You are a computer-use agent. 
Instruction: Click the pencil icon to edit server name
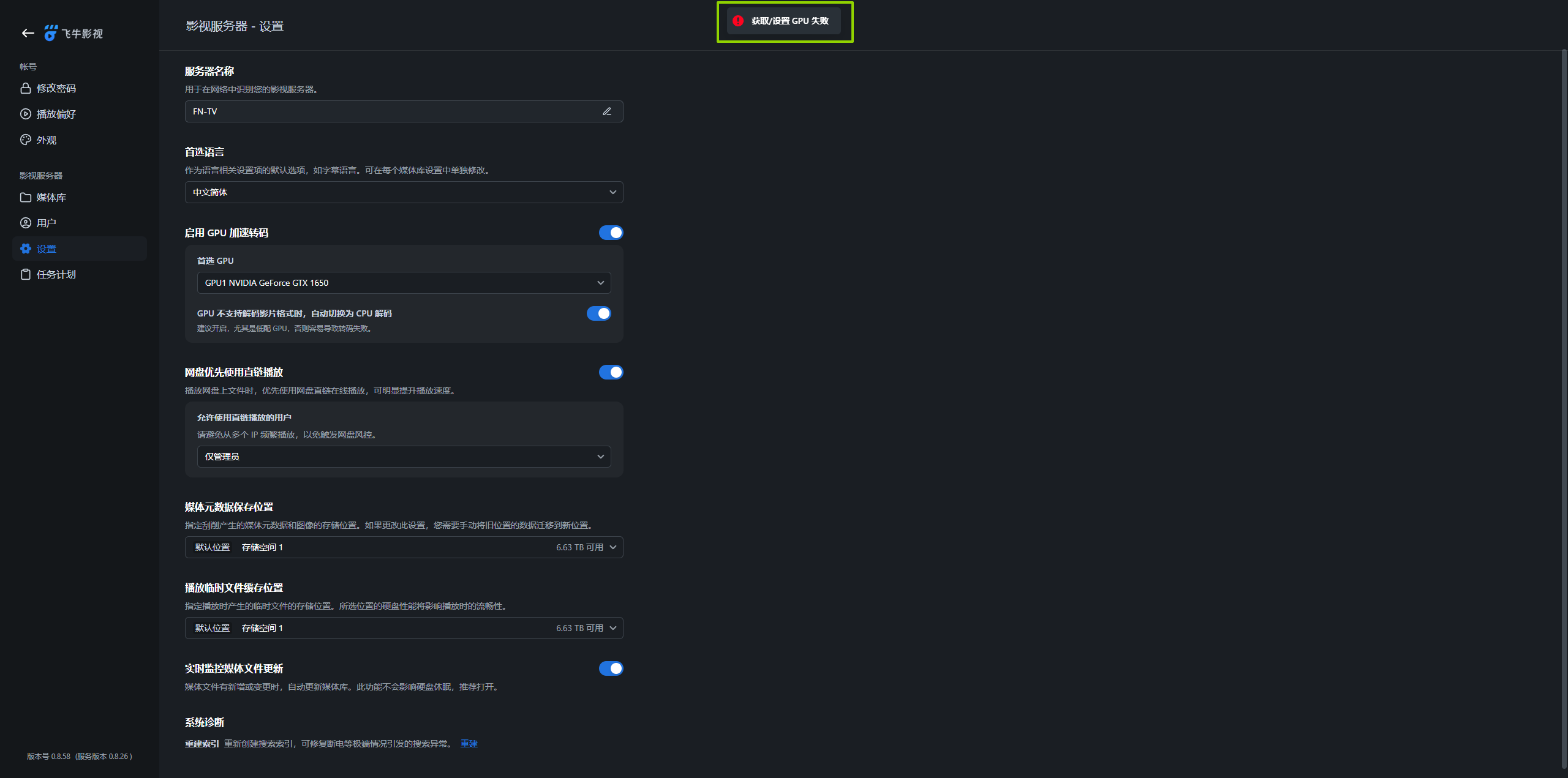pos(606,111)
